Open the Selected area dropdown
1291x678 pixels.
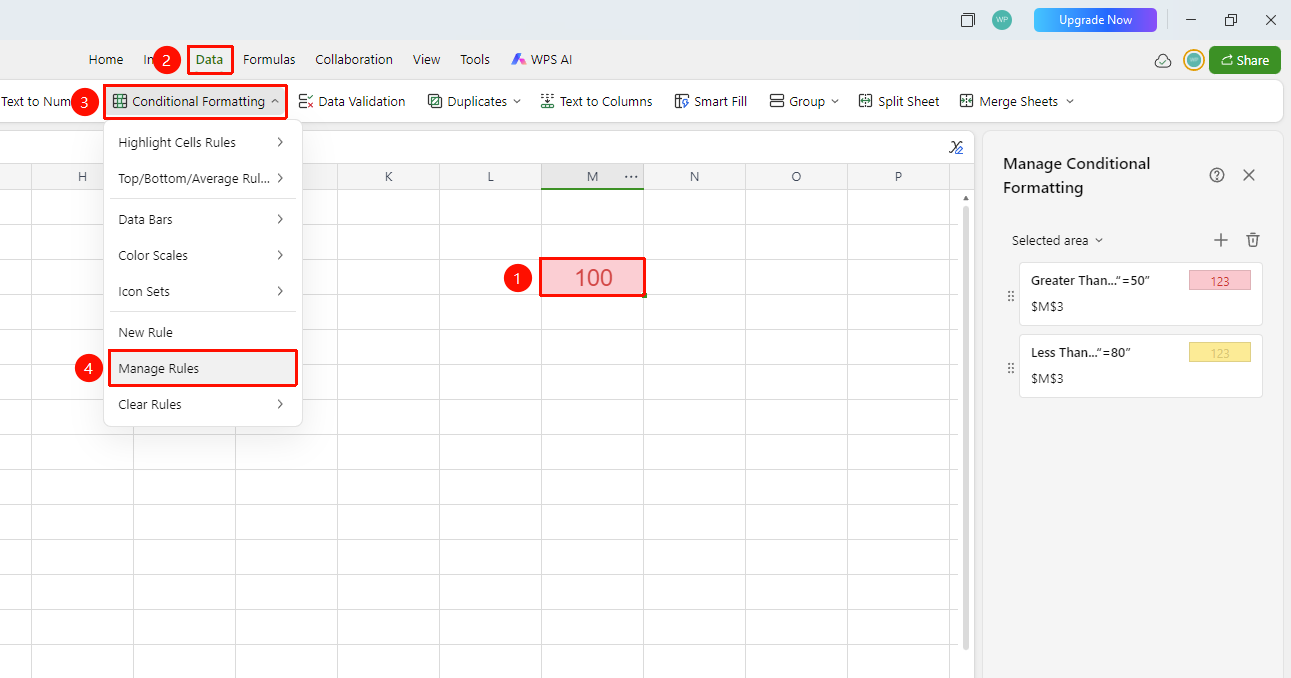pyautogui.click(x=1057, y=240)
